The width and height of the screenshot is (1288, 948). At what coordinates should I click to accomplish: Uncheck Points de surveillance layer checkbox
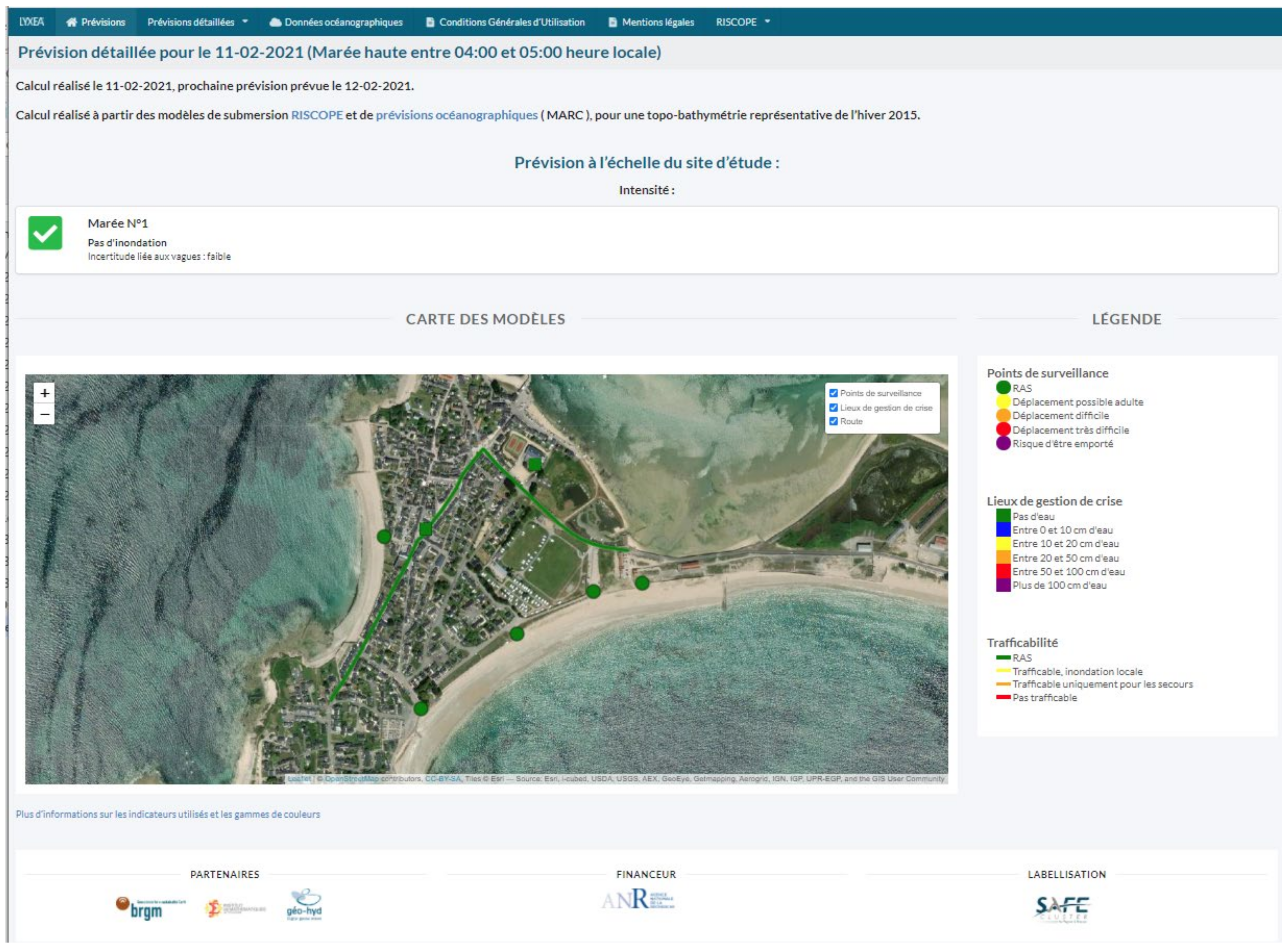point(833,393)
